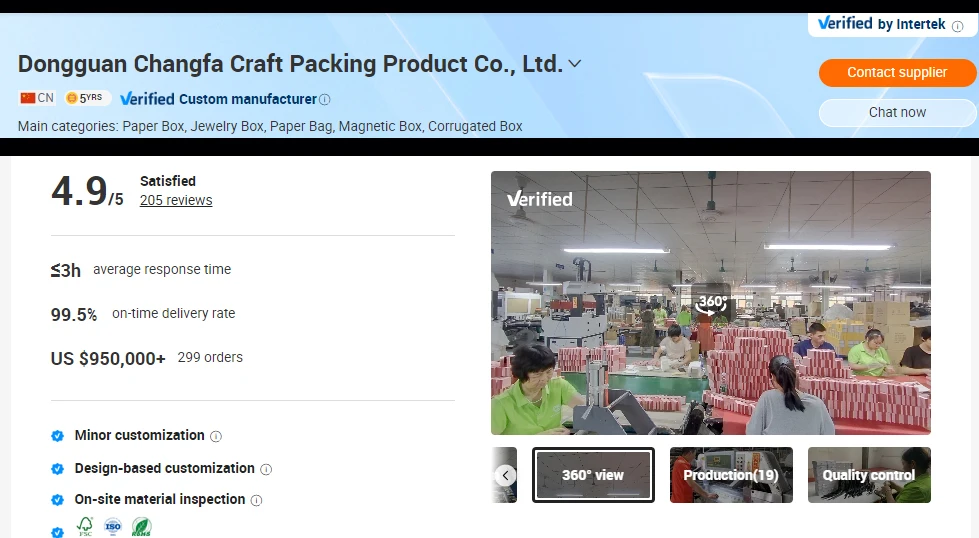This screenshot has height=538, width=979.
Task: Click the RoHS green leaf icon
Action: [x=141, y=527]
